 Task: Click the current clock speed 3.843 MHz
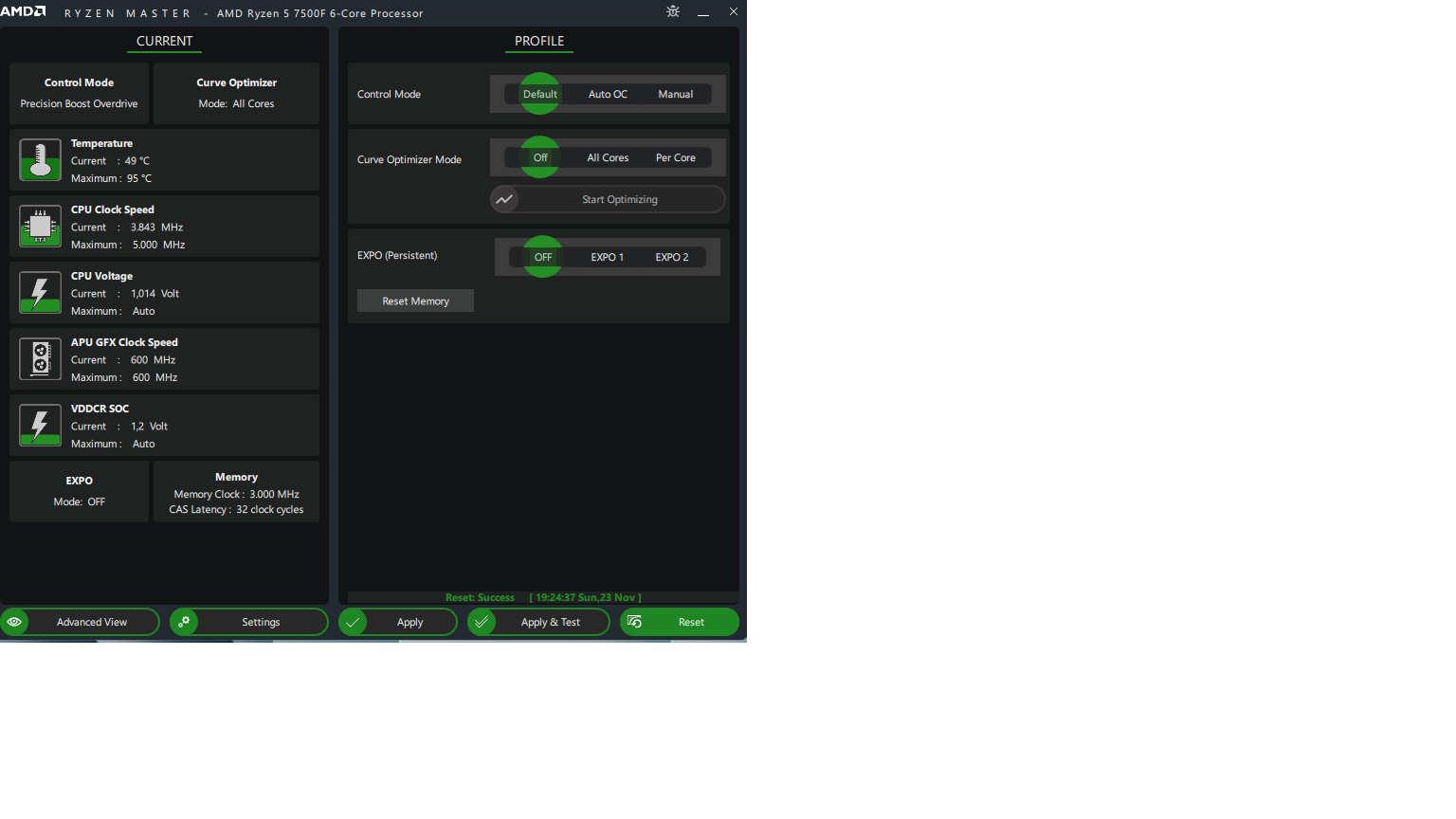tap(157, 227)
